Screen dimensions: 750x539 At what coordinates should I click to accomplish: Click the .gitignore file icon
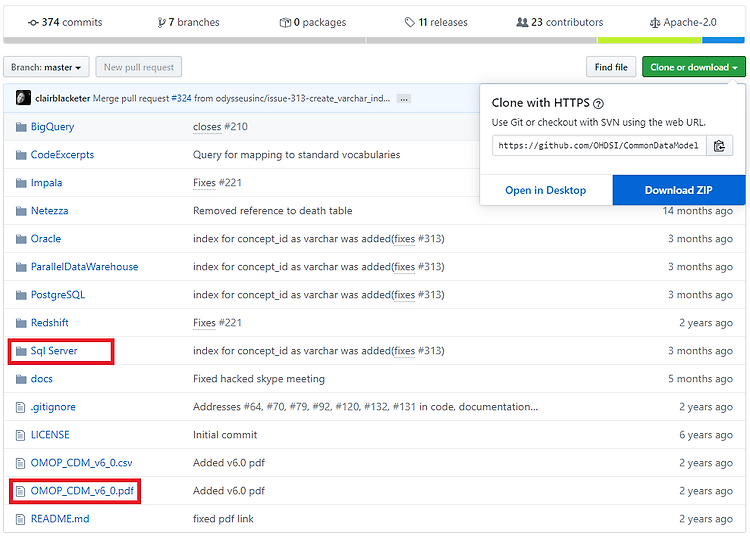20,407
